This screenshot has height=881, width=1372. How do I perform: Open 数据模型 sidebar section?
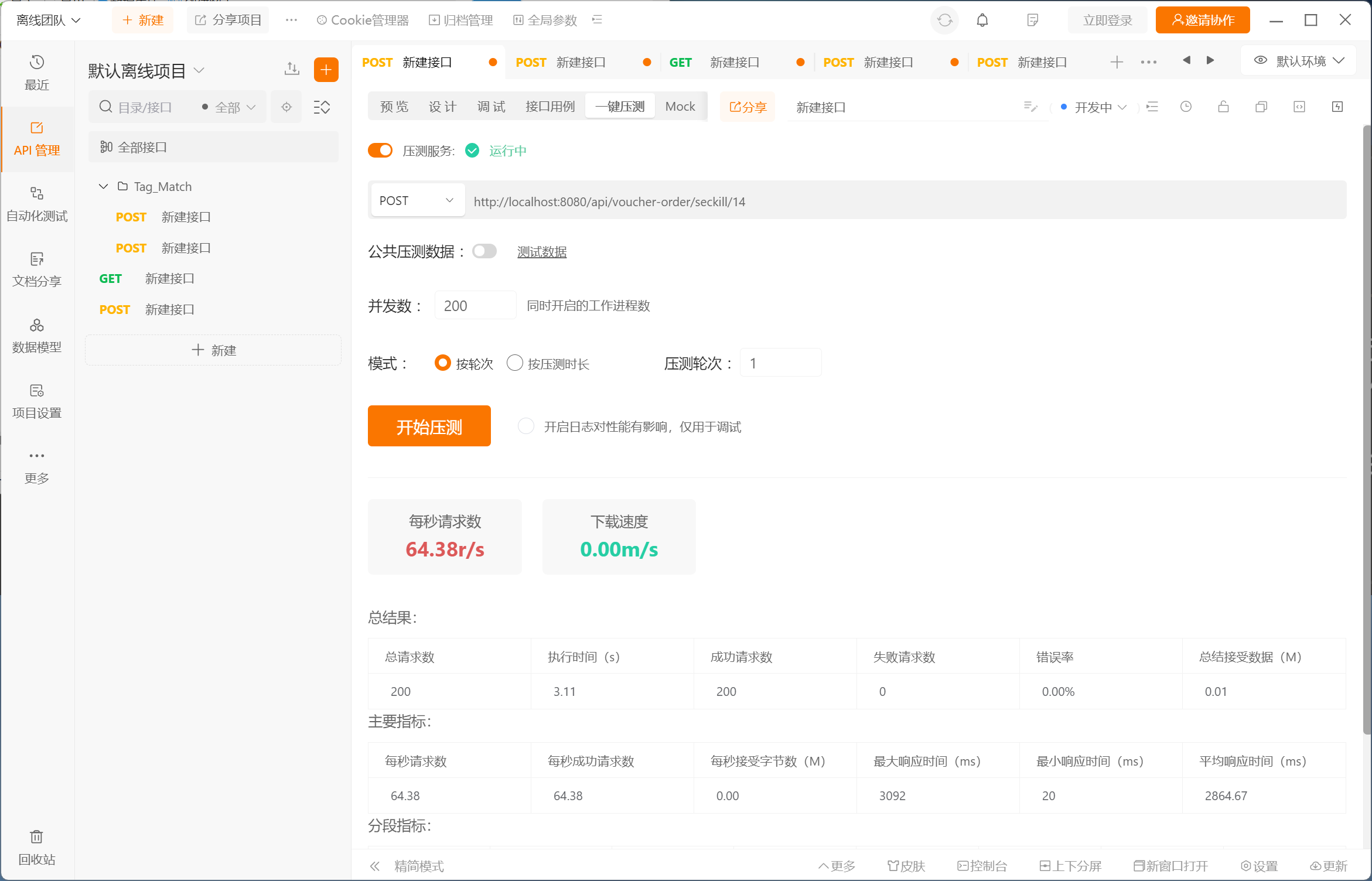pos(37,336)
